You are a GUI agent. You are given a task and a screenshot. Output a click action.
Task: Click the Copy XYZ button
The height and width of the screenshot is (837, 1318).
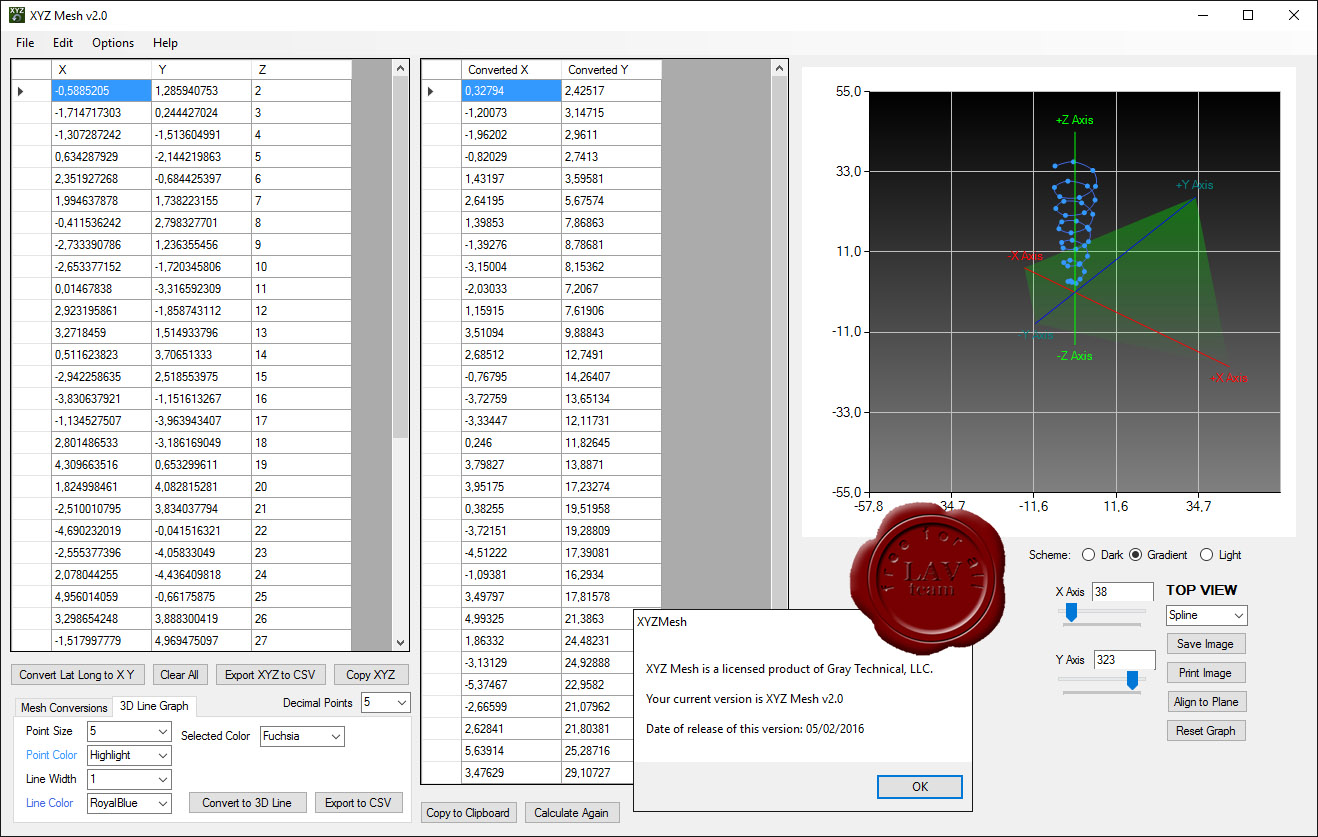pyautogui.click(x=371, y=675)
